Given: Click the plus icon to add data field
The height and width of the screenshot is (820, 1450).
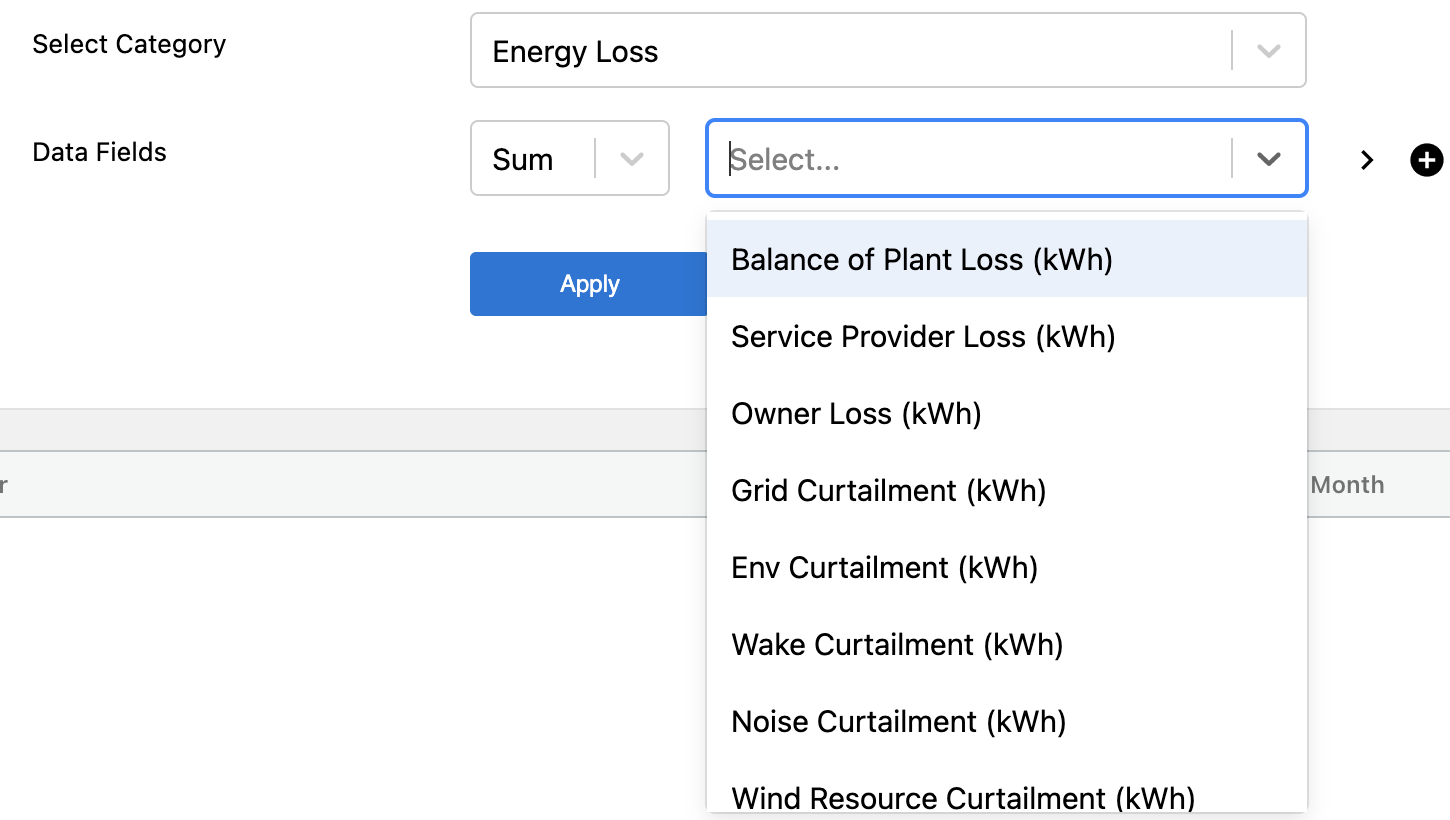Looking at the screenshot, I should click(1427, 160).
